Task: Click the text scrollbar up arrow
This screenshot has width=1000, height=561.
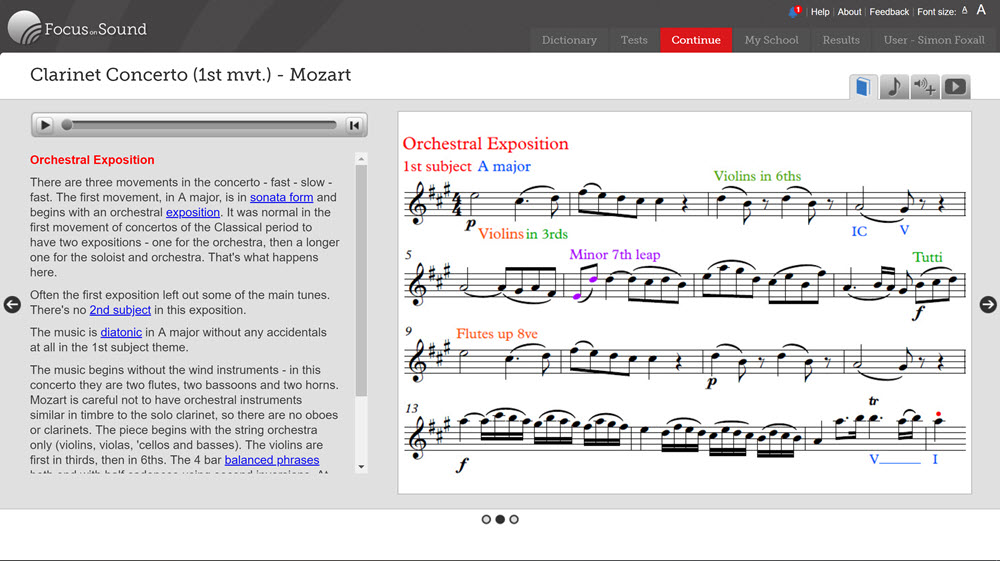Action: coord(362,159)
